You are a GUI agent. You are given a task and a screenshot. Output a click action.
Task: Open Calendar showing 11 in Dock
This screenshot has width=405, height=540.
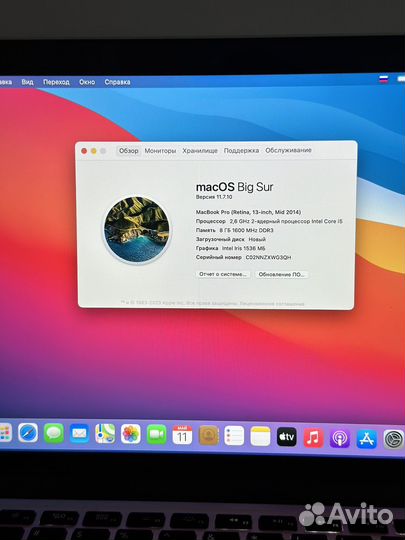click(182, 435)
